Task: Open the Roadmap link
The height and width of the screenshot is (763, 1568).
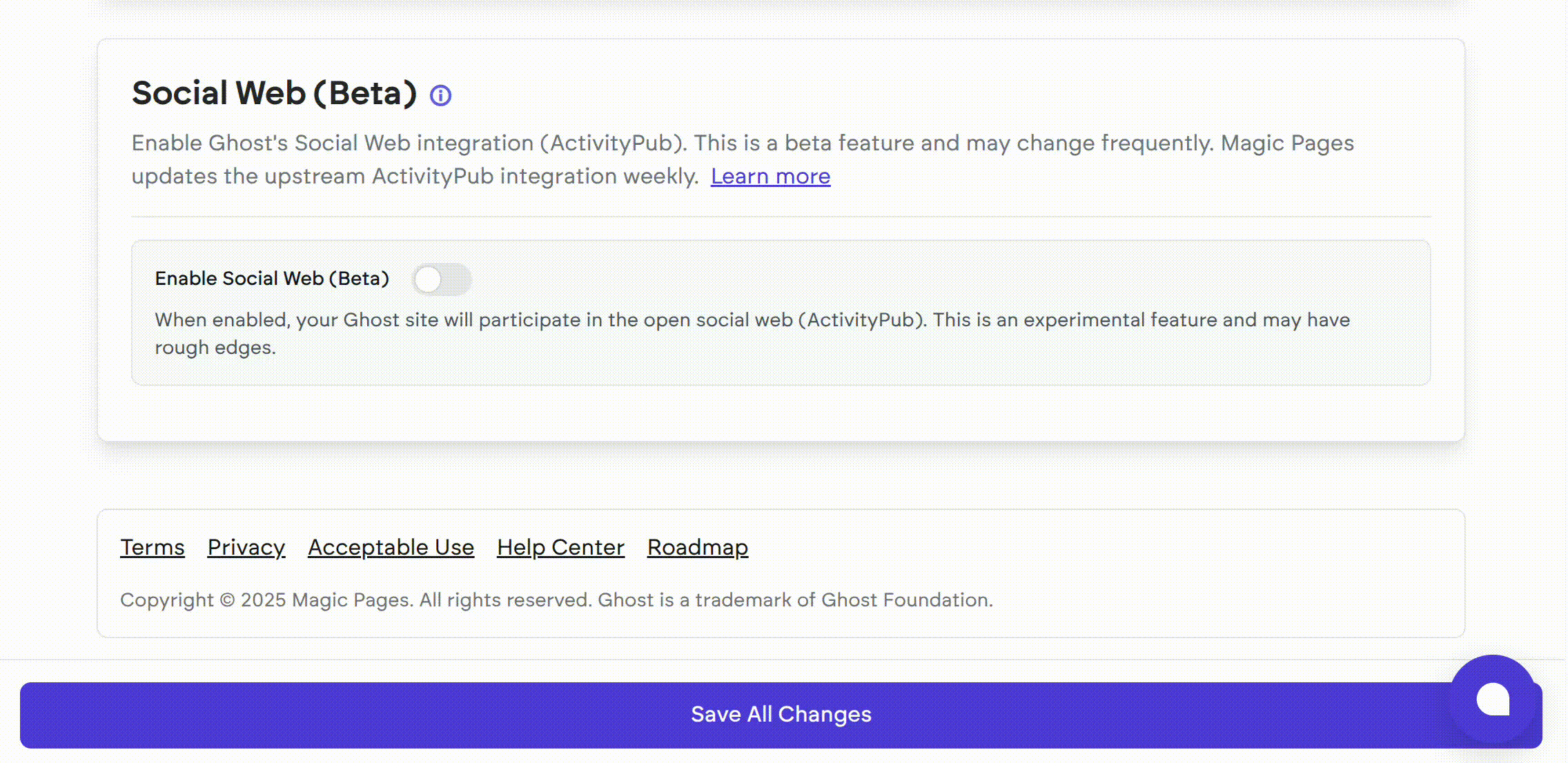Action: click(698, 547)
